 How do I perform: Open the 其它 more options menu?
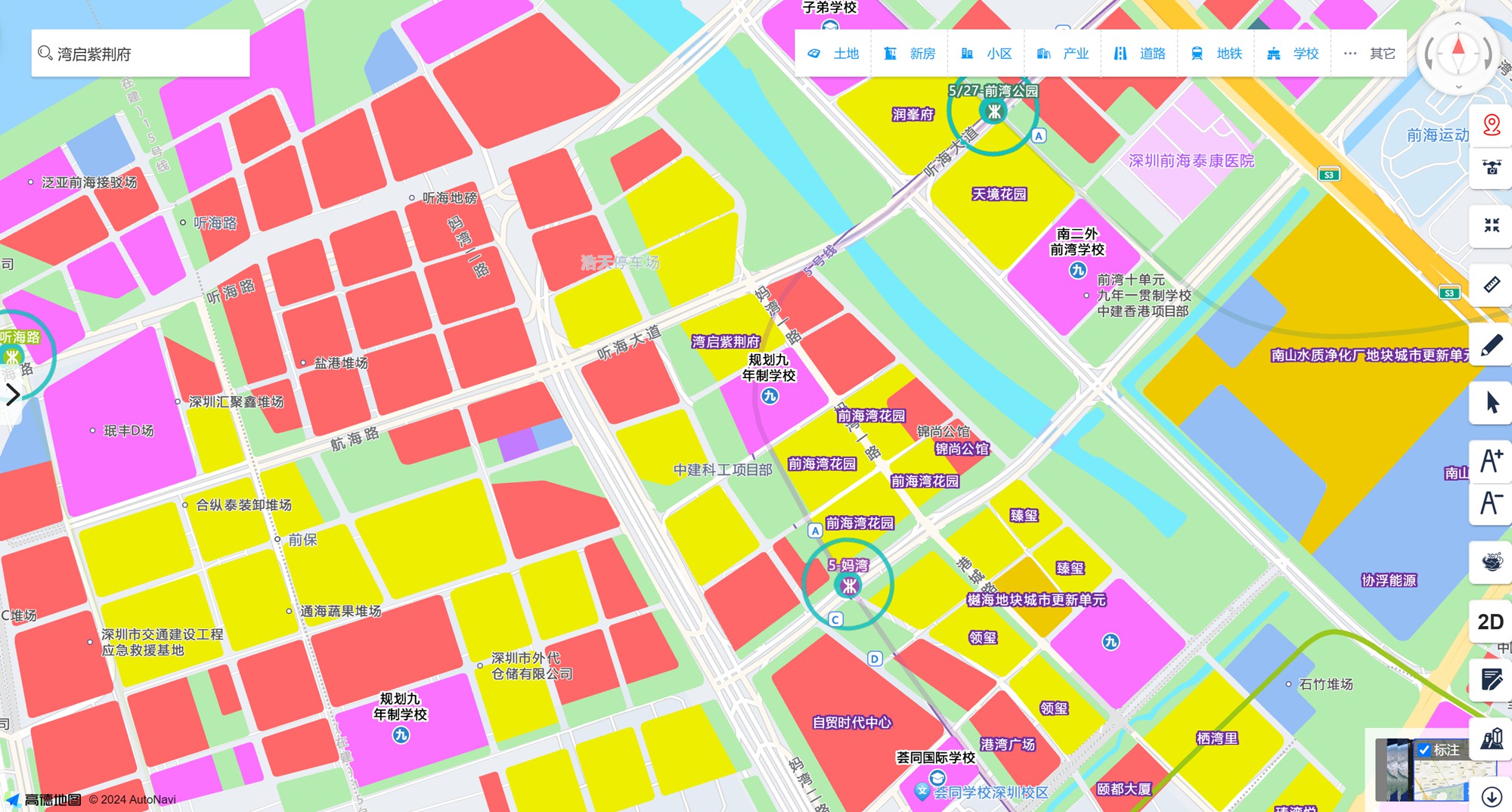coord(1369,54)
